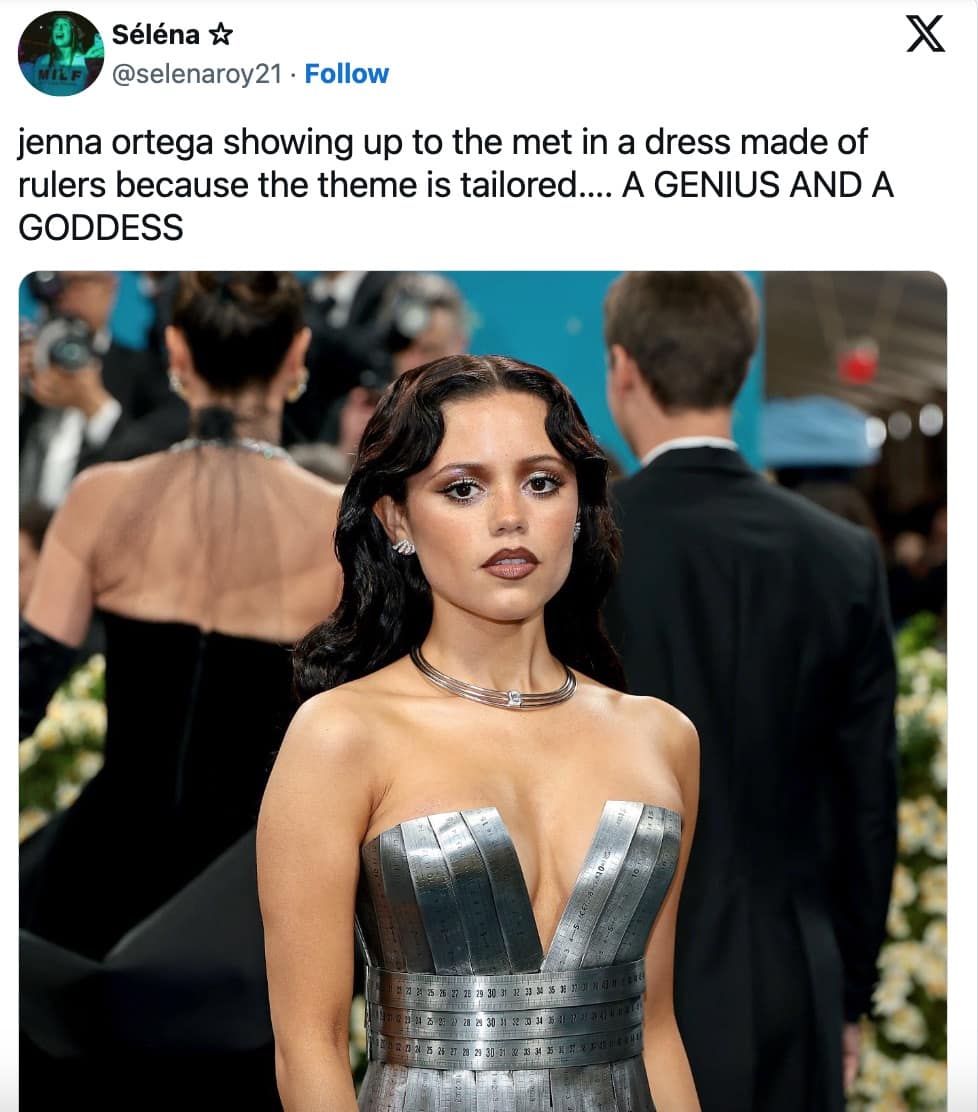978x1112 pixels.
Task: Open the @selenaroy21 handle link
Action: point(197,74)
